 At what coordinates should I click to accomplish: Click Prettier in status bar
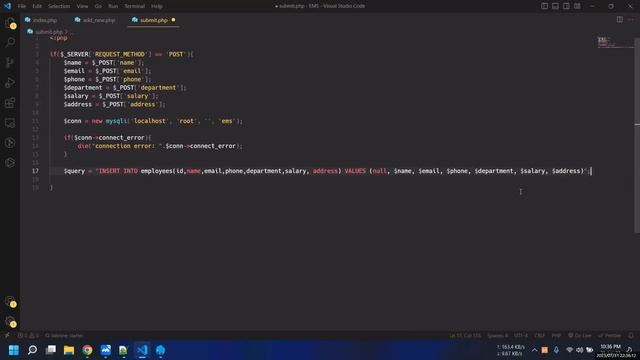[610, 336]
